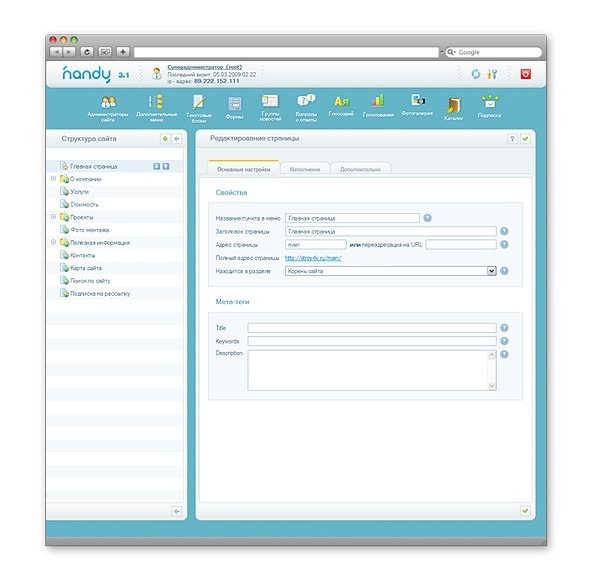
Task: Open the Фотогалерея module
Action: 417,105
